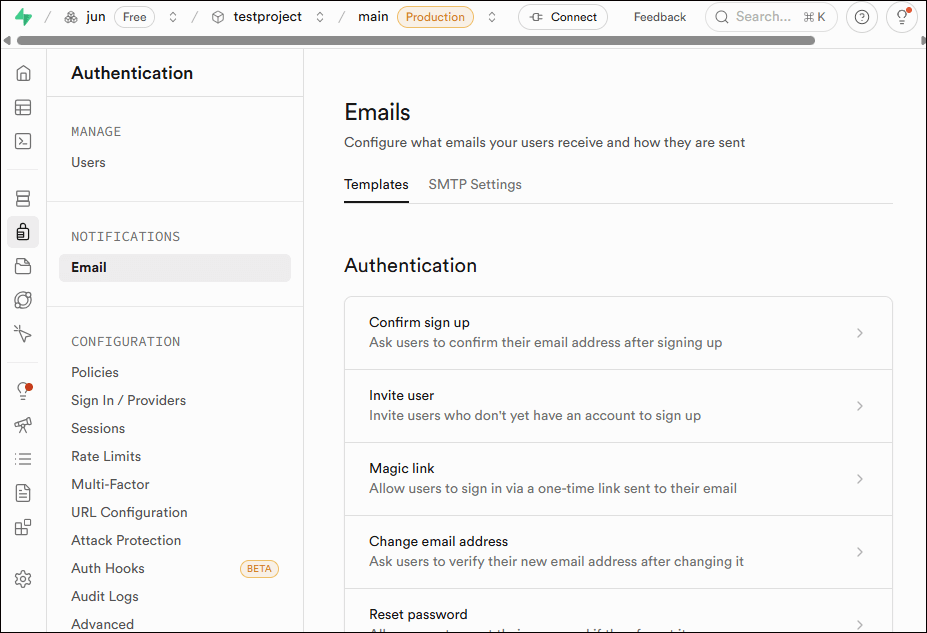This screenshot has height=633, width=927.
Task: Expand the organization switcher next to jun
Action: point(173,17)
